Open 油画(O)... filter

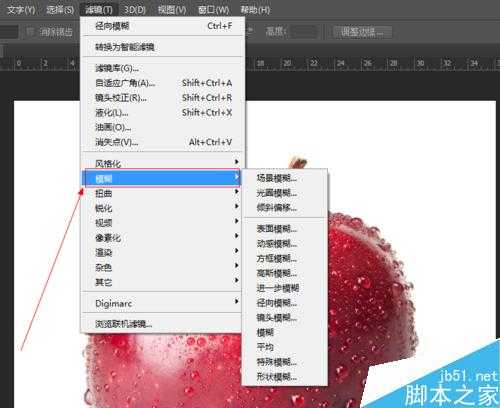click(x=163, y=127)
